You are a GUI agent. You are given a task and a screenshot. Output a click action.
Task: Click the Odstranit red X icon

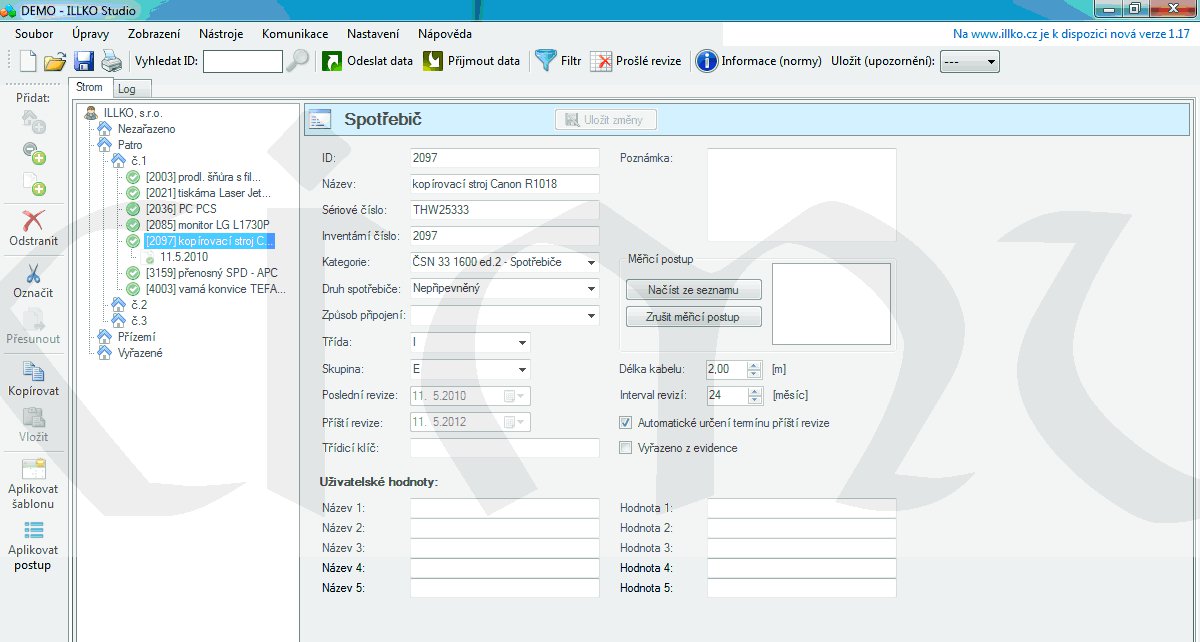[33, 221]
